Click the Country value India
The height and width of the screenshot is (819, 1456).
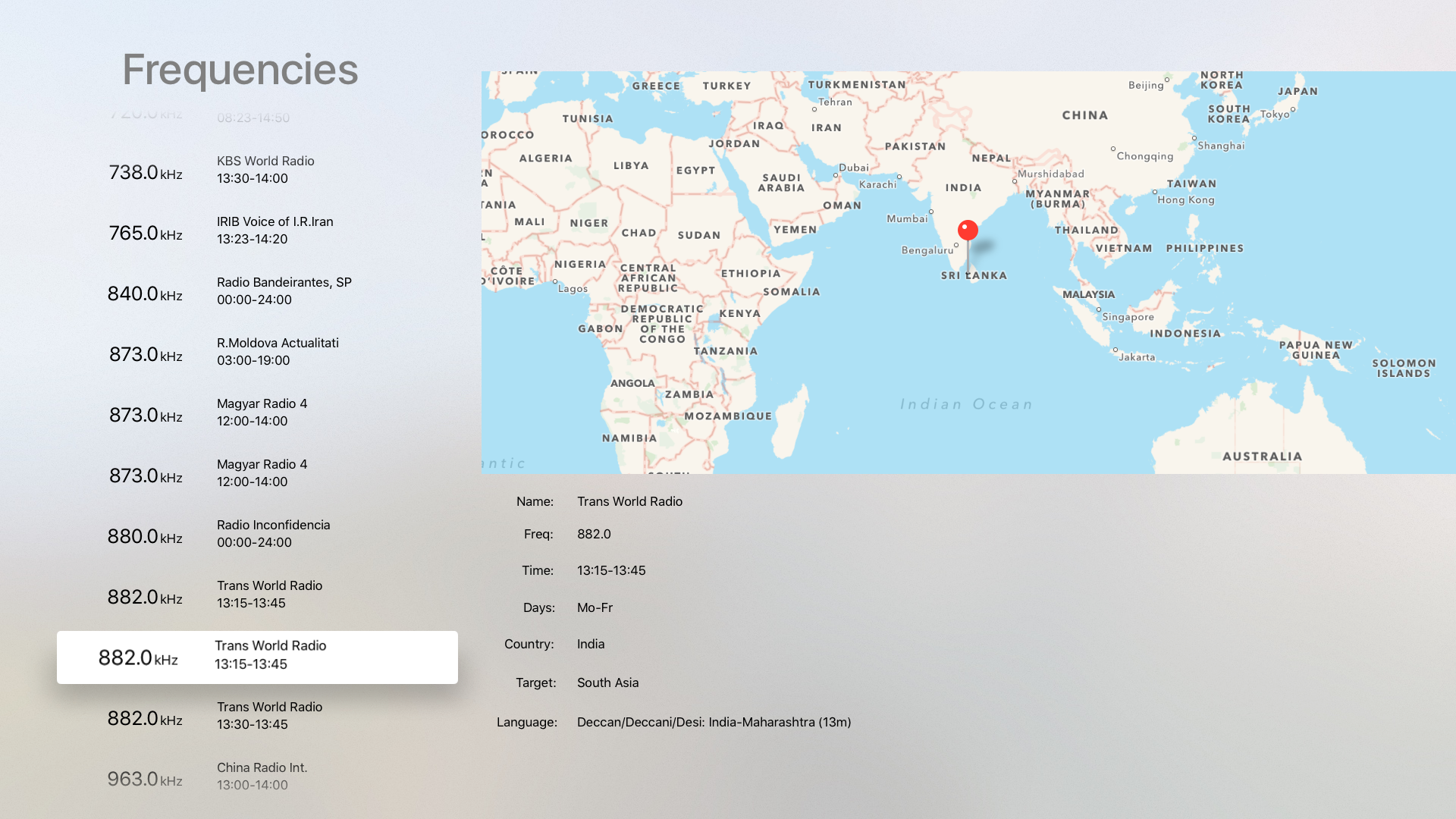pyautogui.click(x=591, y=644)
